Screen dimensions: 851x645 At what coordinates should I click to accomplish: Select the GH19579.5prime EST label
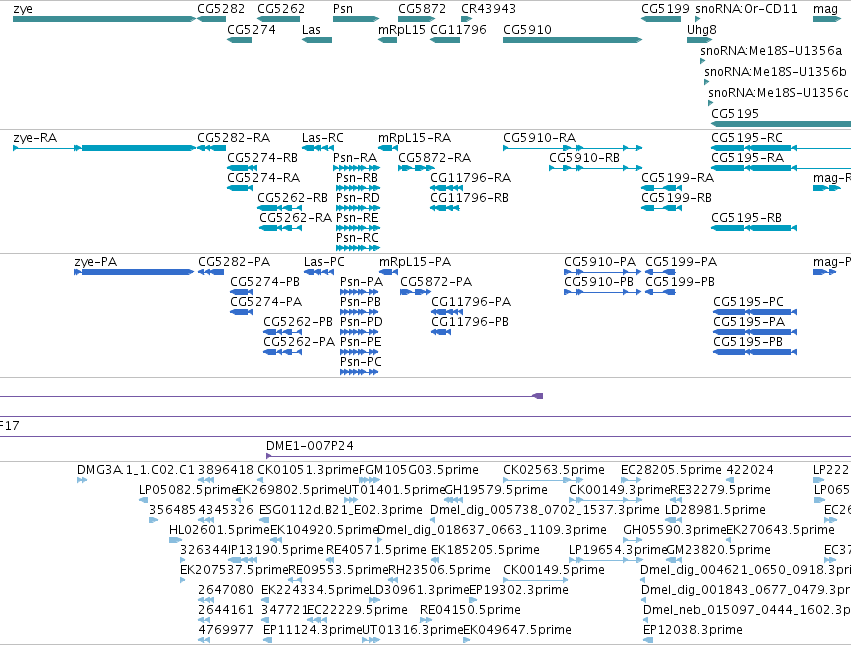click(496, 490)
